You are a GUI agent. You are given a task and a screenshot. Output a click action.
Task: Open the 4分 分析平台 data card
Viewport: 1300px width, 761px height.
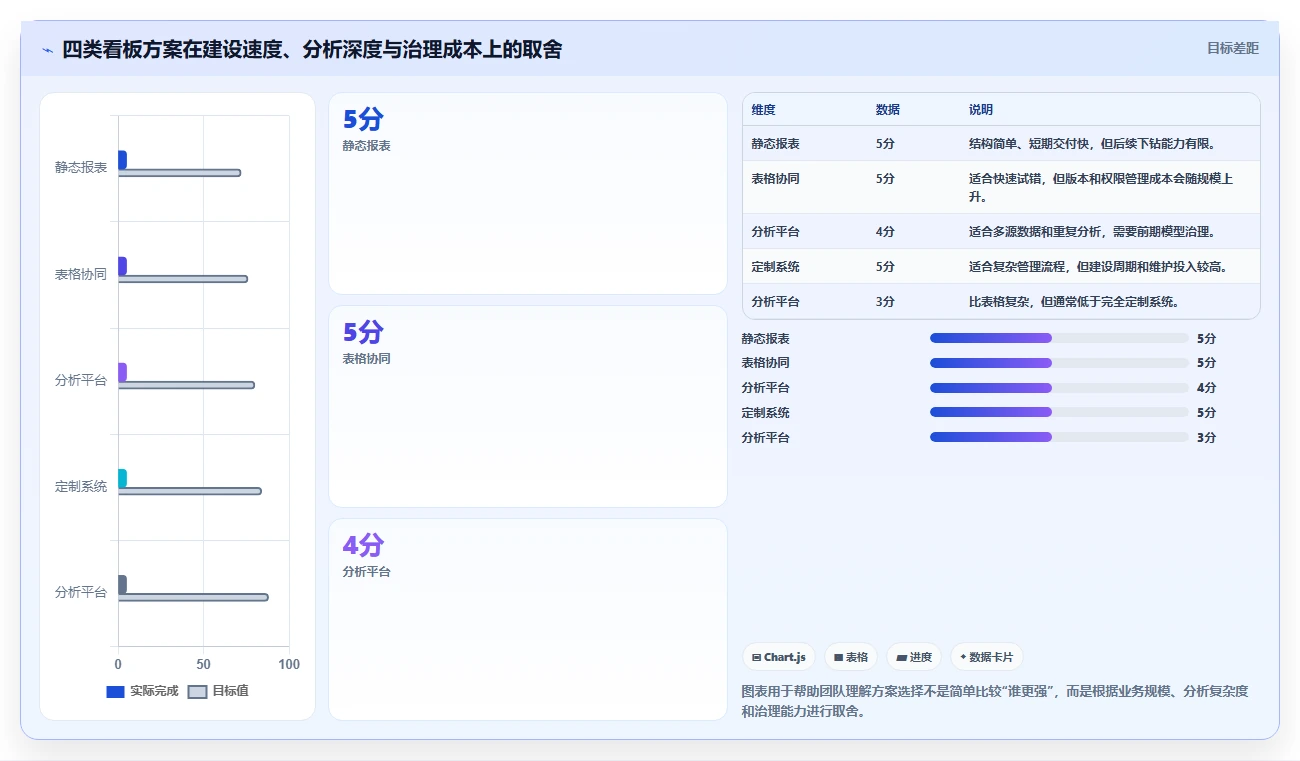click(528, 619)
